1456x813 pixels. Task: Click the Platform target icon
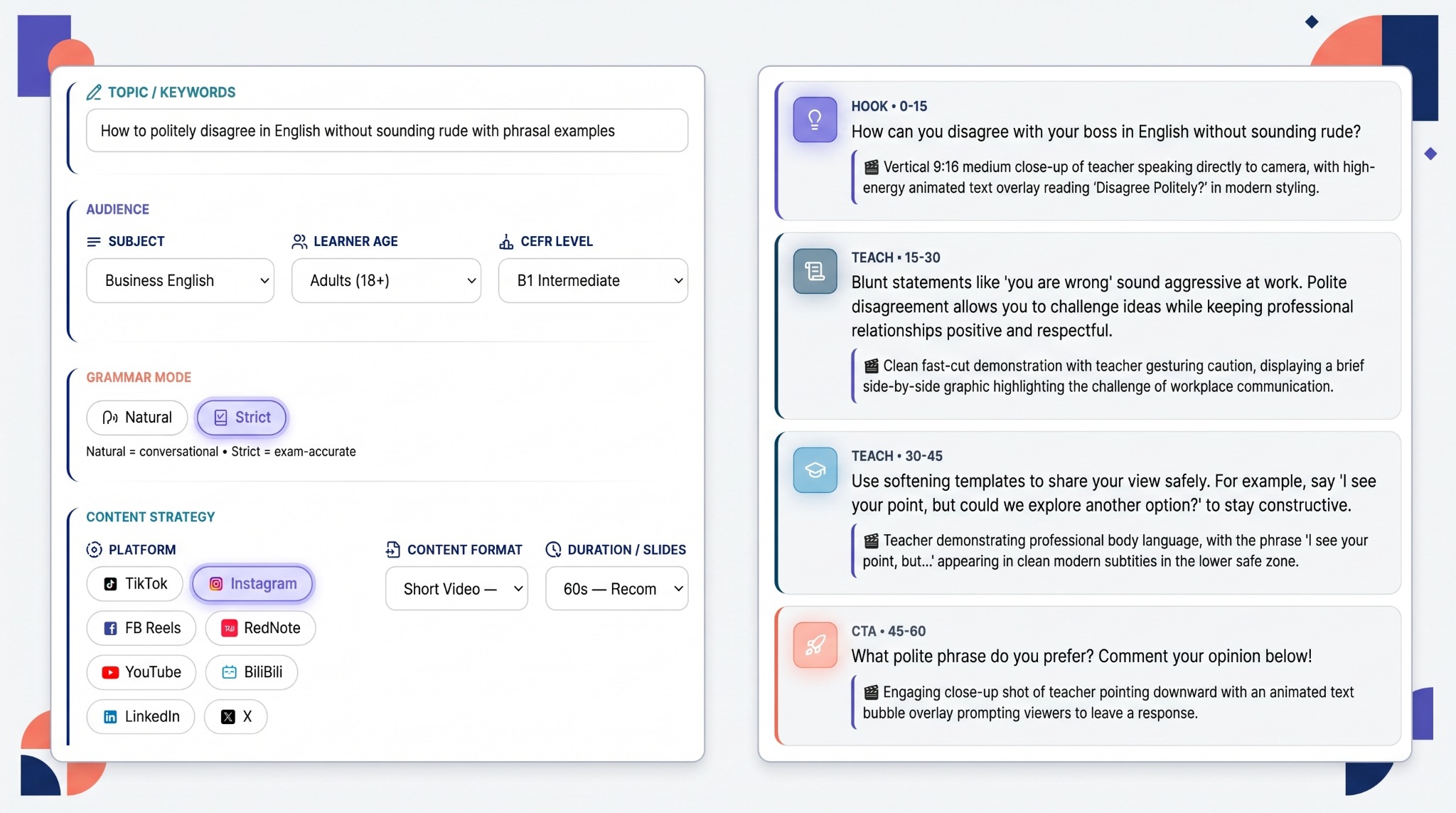click(94, 550)
